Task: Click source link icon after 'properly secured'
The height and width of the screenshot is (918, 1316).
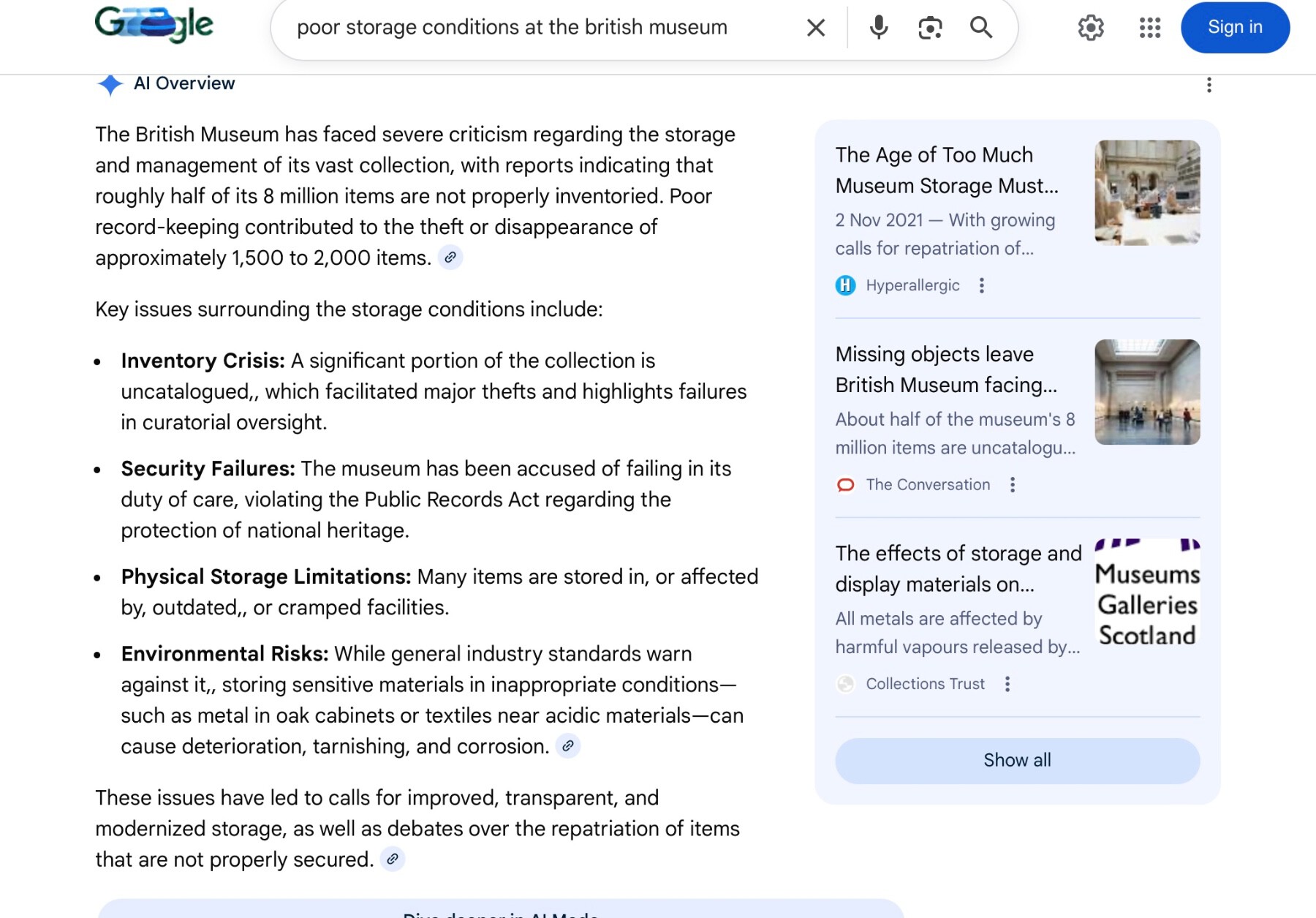Action: (x=393, y=859)
